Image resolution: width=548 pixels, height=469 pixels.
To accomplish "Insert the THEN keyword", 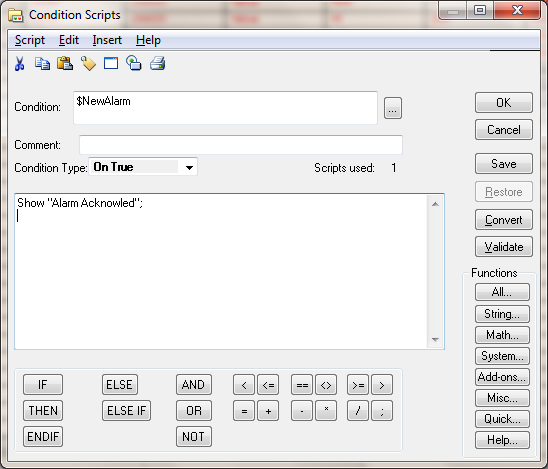I will [x=43, y=411].
